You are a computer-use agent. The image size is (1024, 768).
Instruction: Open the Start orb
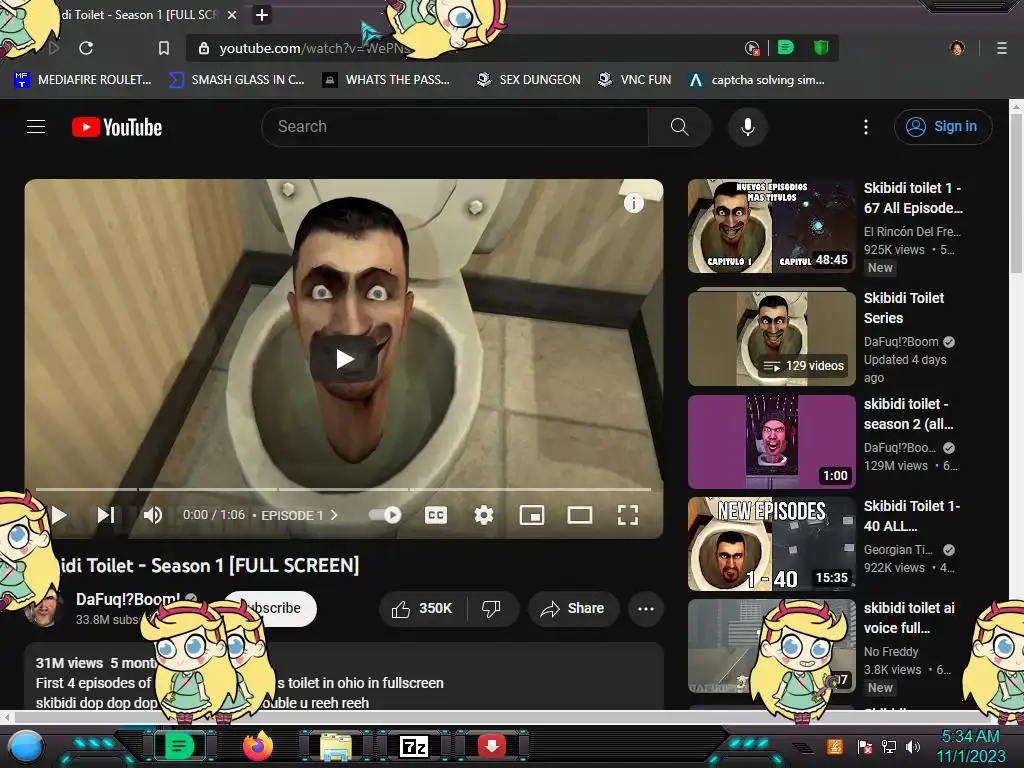tap(26, 747)
